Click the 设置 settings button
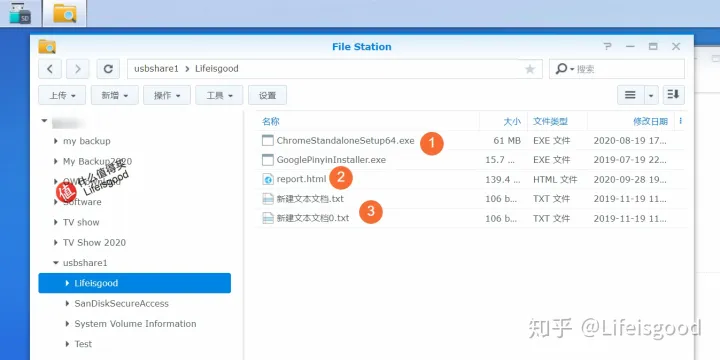 click(x=267, y=95)
